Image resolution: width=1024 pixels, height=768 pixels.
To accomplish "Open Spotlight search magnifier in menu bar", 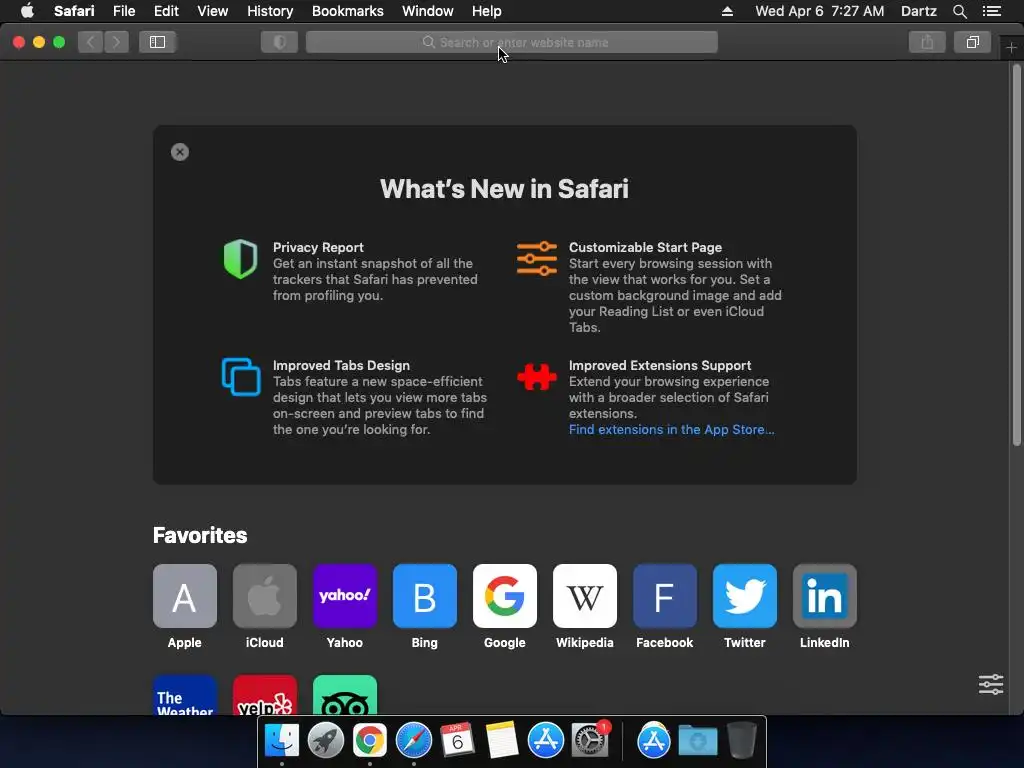I will coord(959,11).
